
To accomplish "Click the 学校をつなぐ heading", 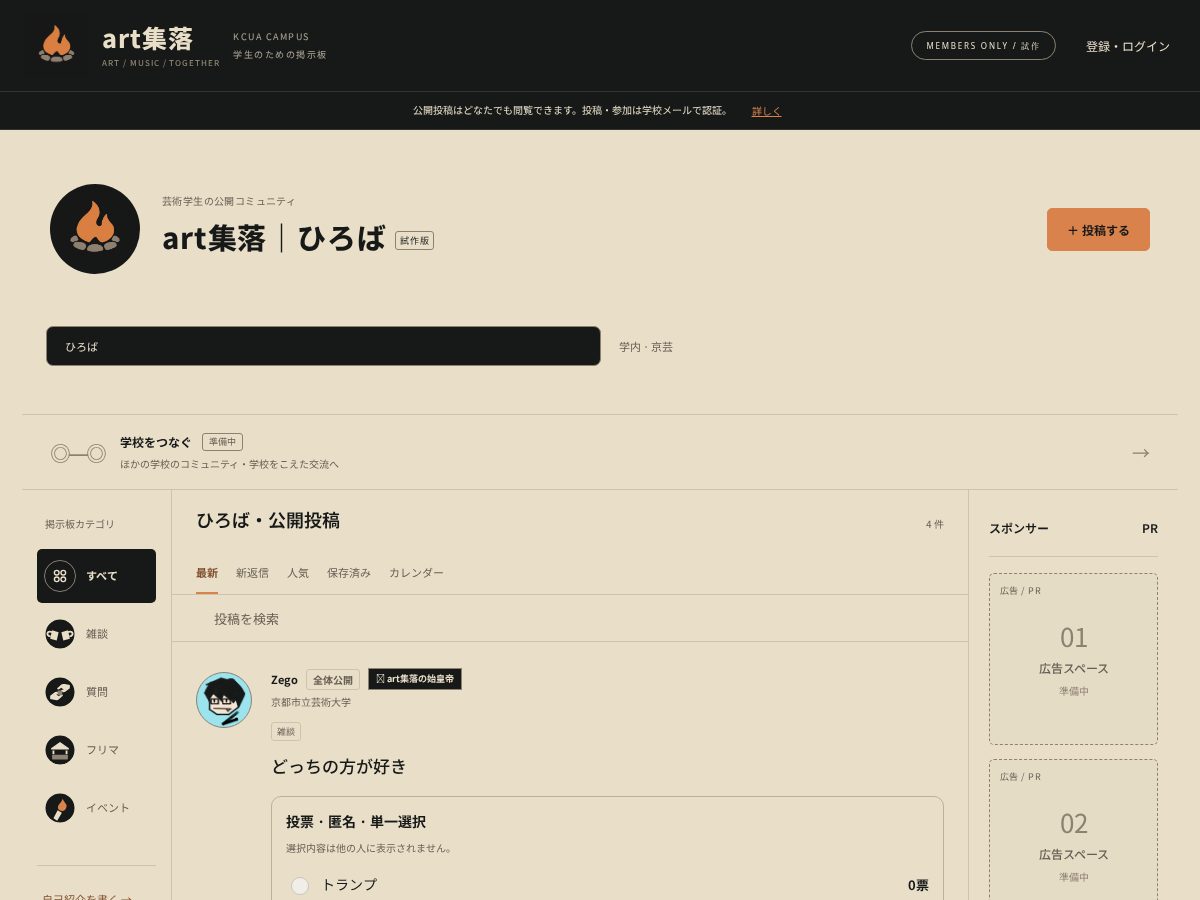I will [155, 442].
